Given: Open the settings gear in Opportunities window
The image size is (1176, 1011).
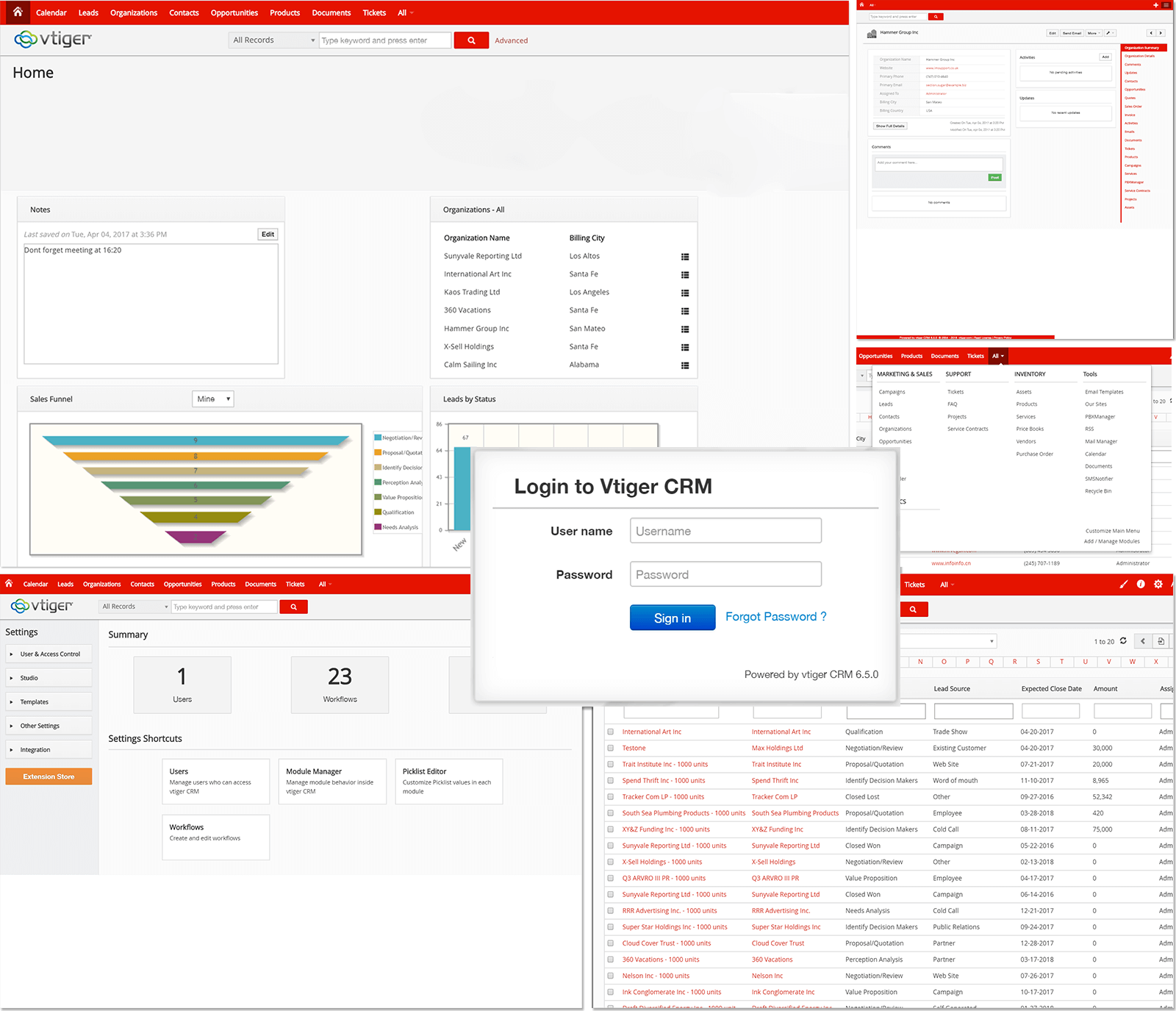Looking at the screenshot, I should pos(1158,584).
